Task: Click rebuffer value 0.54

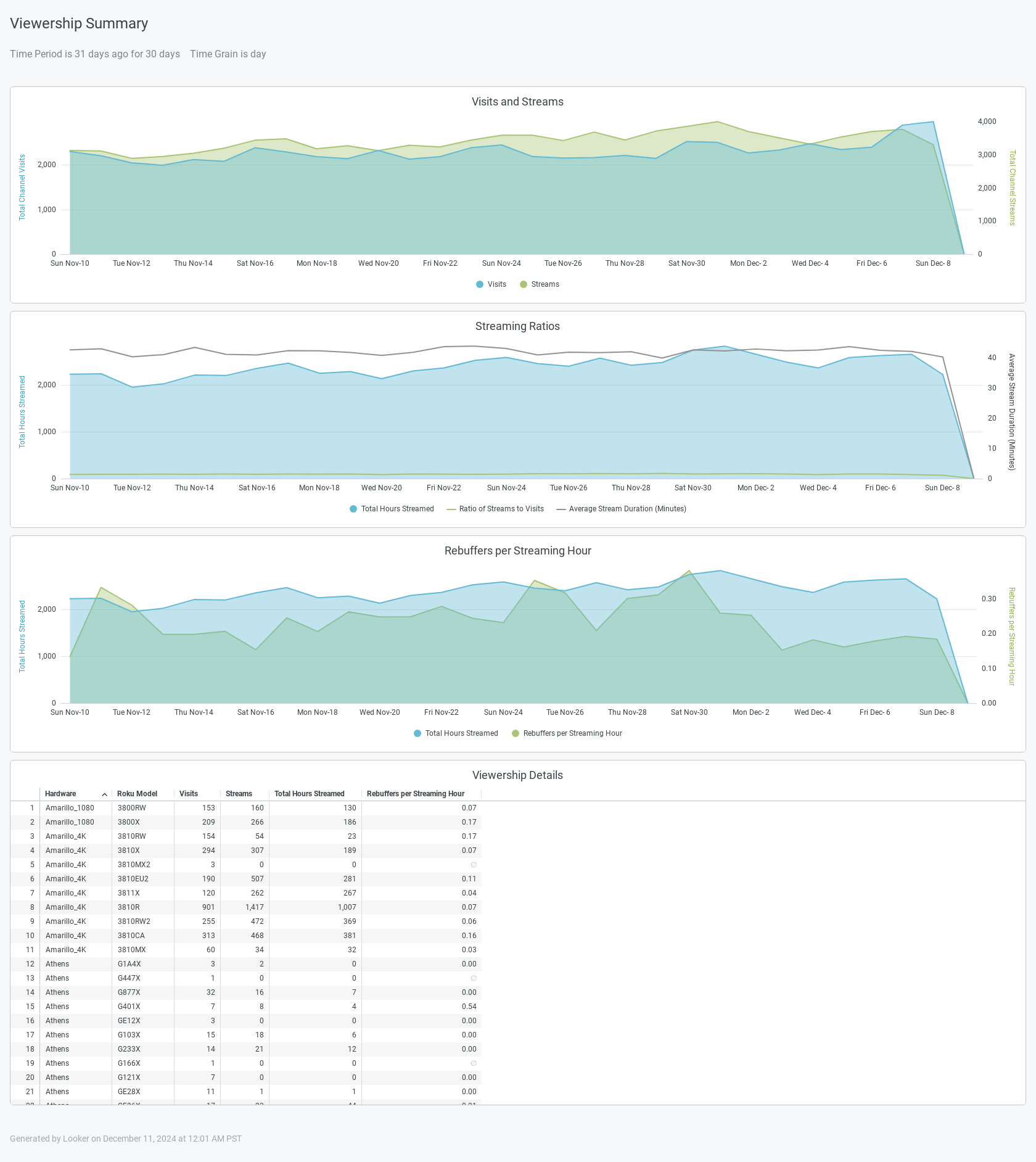Action: pos(469,1007)
